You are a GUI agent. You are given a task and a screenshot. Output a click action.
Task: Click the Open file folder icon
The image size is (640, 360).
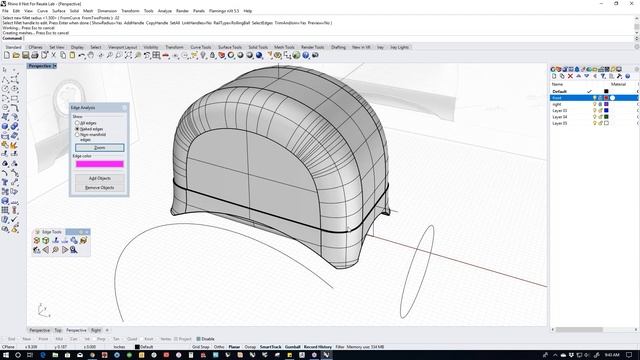[16, 55]
